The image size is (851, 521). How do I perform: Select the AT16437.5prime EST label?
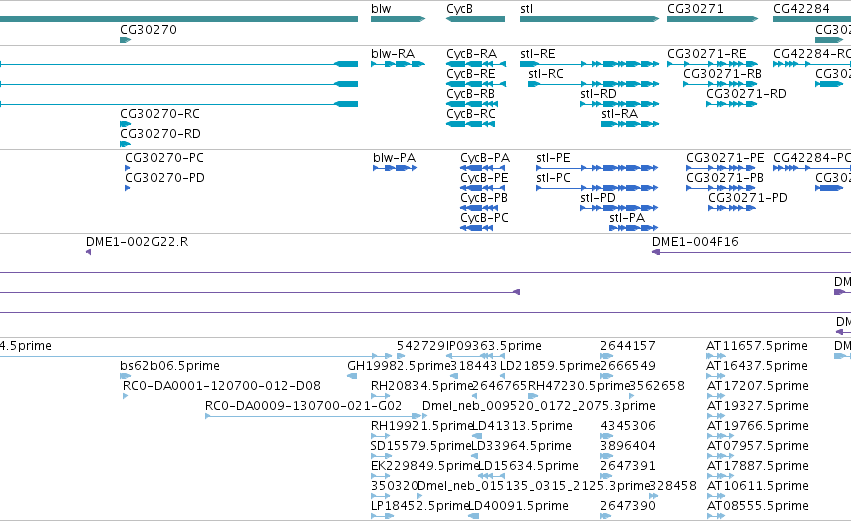click(x=757, y=366)
